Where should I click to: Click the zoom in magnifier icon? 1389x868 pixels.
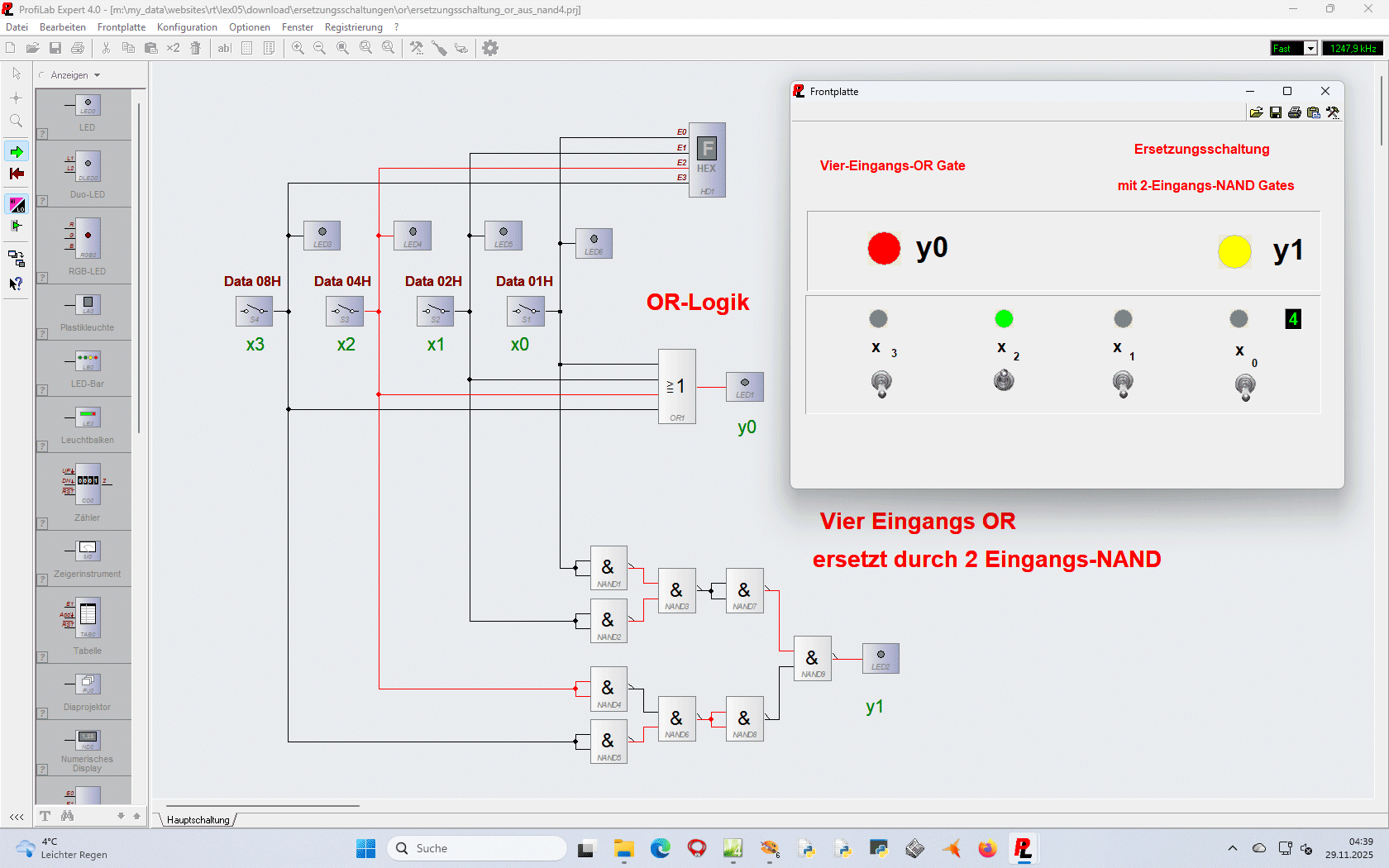[298, 48]
